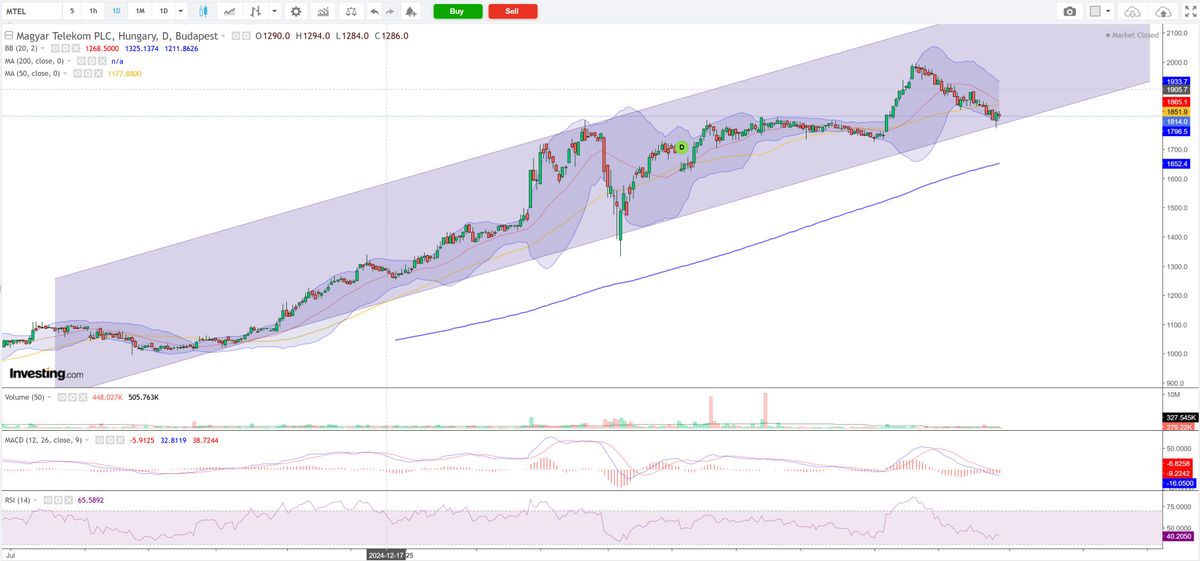Select the highlighted 1D interval

pyautogui.click(x=116, y=11)
